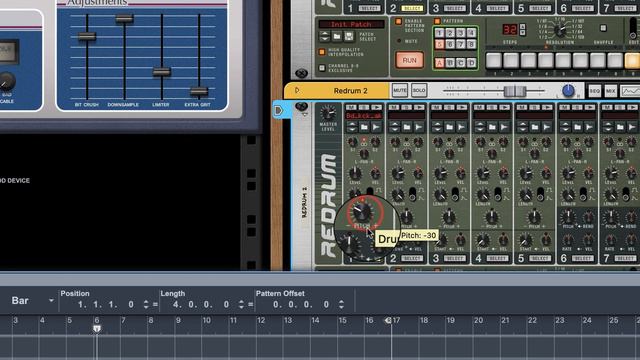
Task: Click the Length stepper arrows
Action: click(241, 304)
